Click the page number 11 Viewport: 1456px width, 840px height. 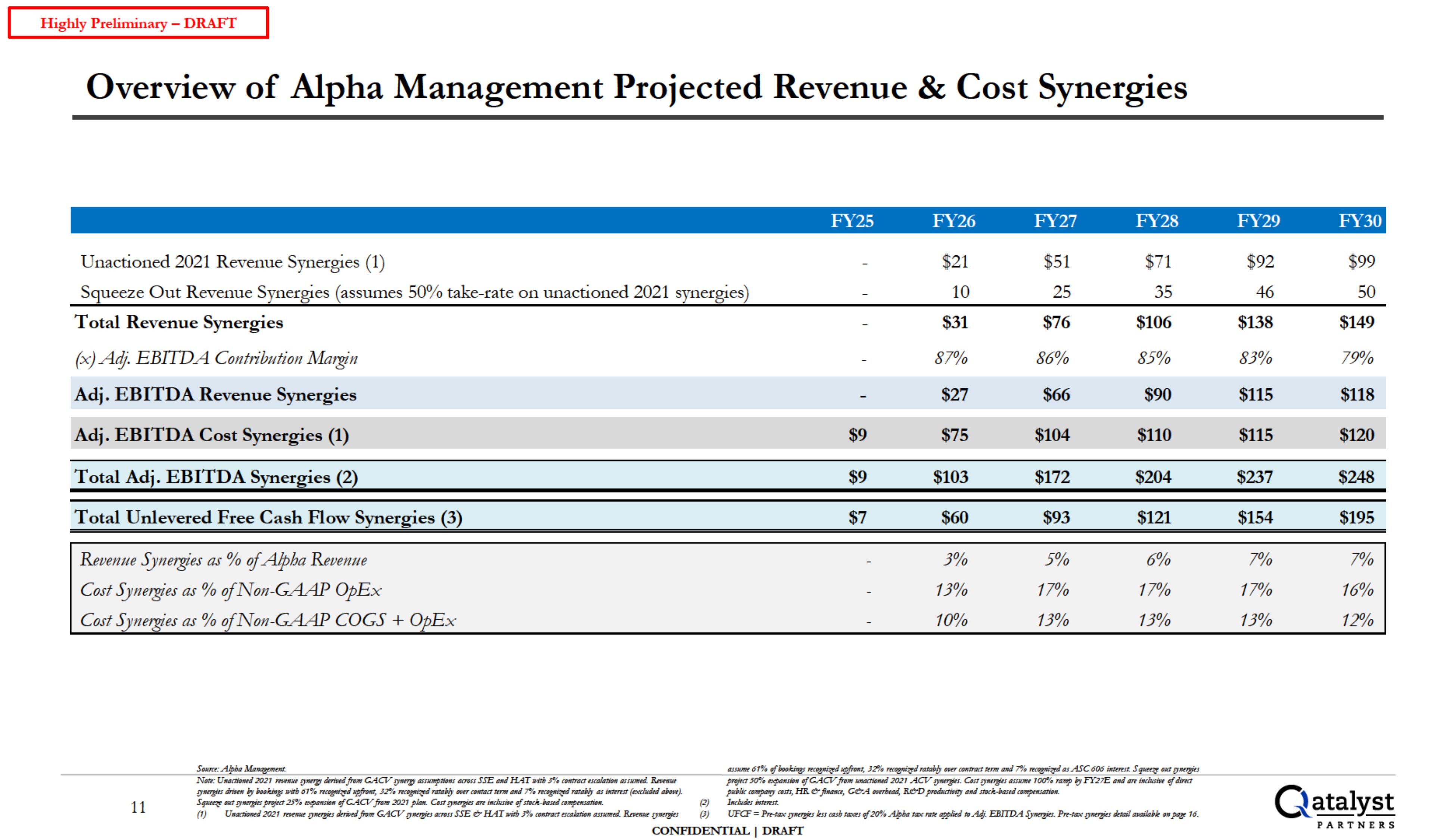[x=138, y=807]
